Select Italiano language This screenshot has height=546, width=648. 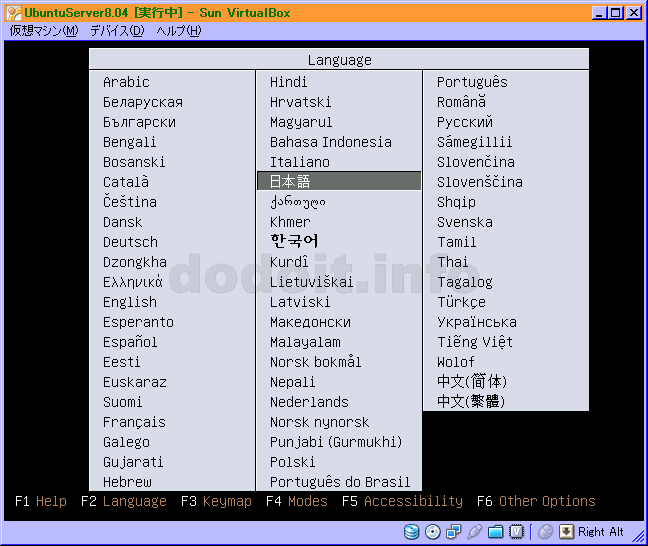point(300,162)
